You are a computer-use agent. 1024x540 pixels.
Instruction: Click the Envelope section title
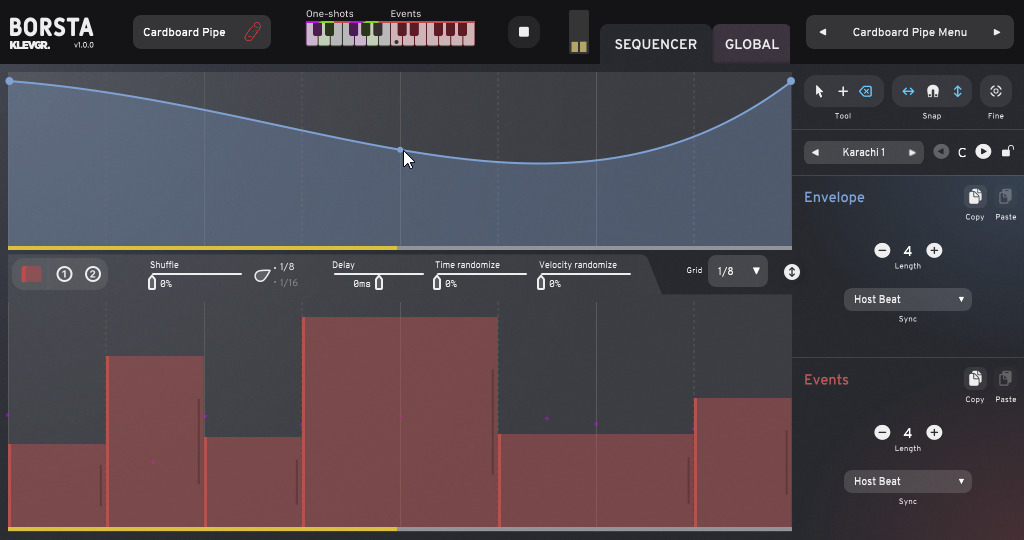[x=834, y=197]
